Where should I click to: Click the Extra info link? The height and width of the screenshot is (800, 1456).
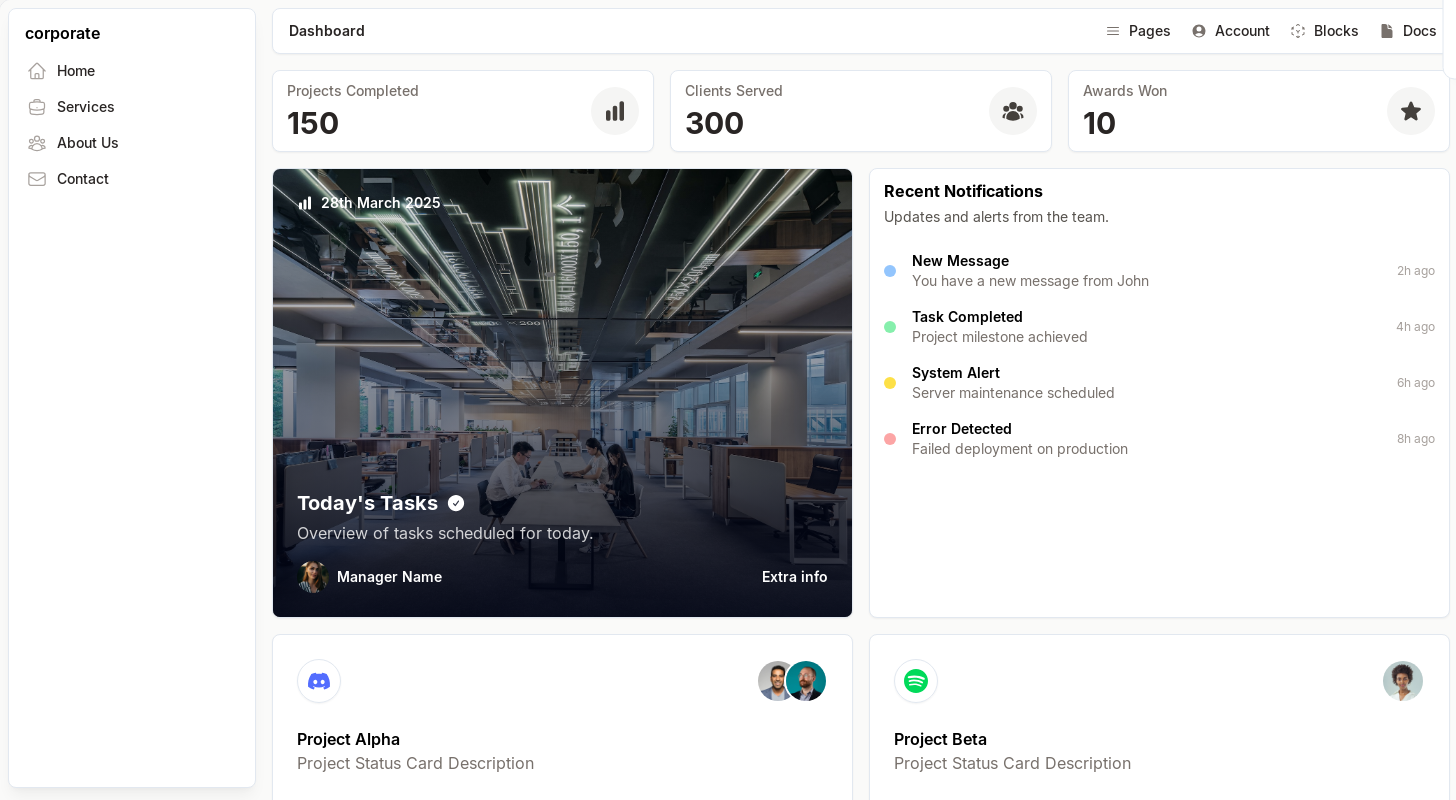coord(794,577)
